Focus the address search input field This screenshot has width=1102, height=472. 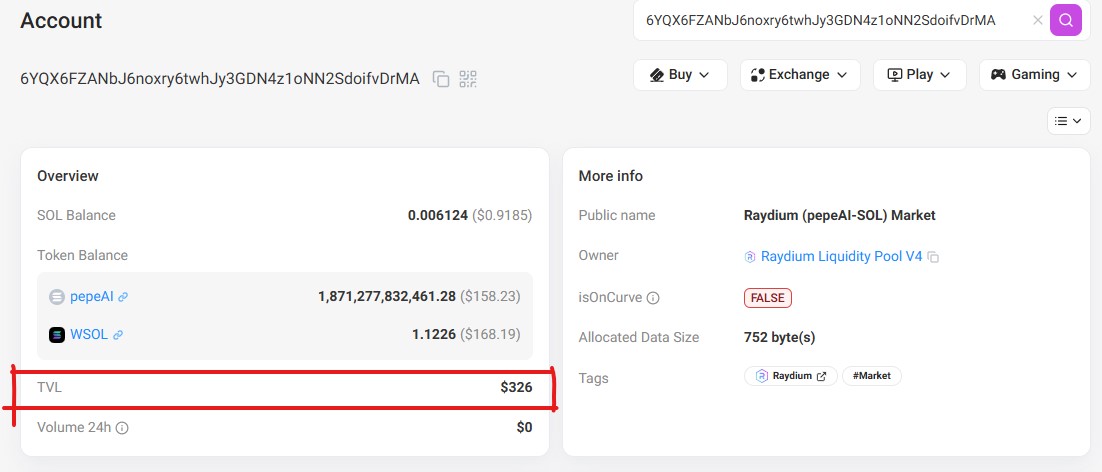(836, 20)
